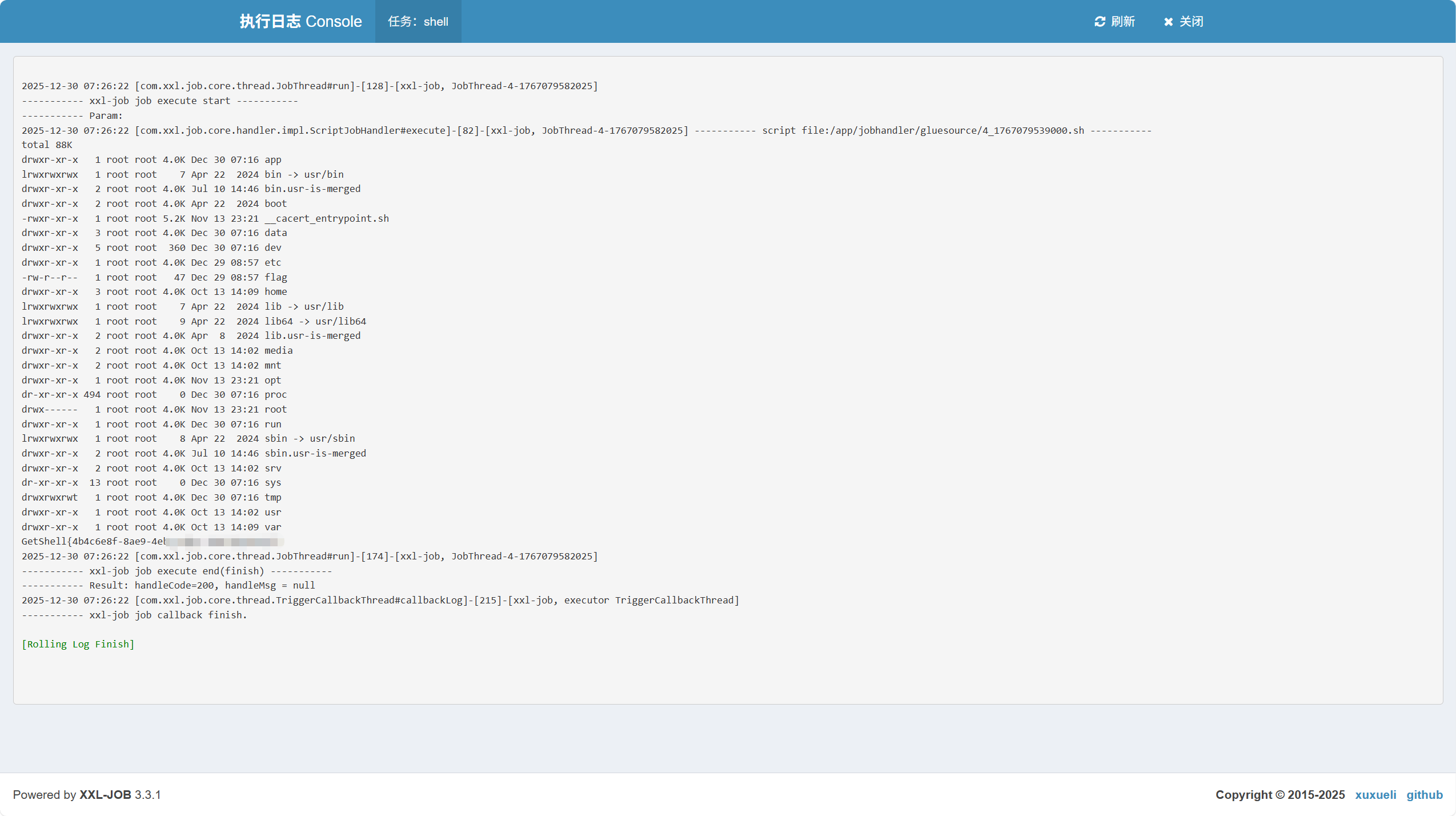Click the XXL-JOB name in footer

coord(105,794)
